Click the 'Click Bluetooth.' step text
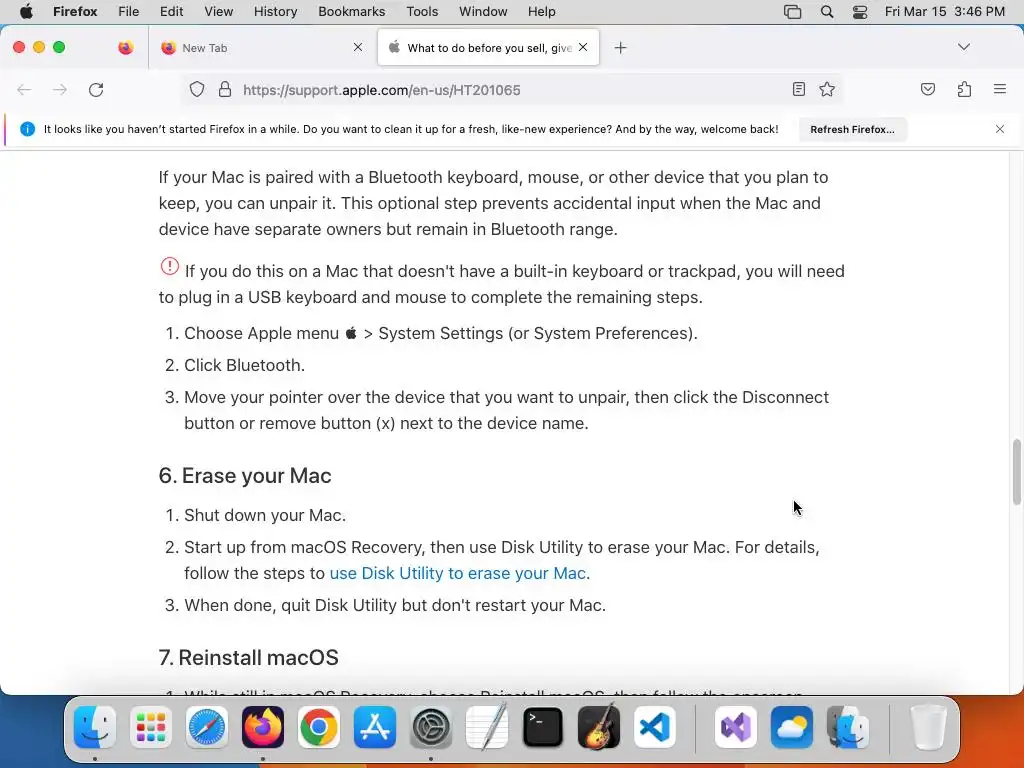Screen dimensions: 1024x768 [x=244, y=365]
